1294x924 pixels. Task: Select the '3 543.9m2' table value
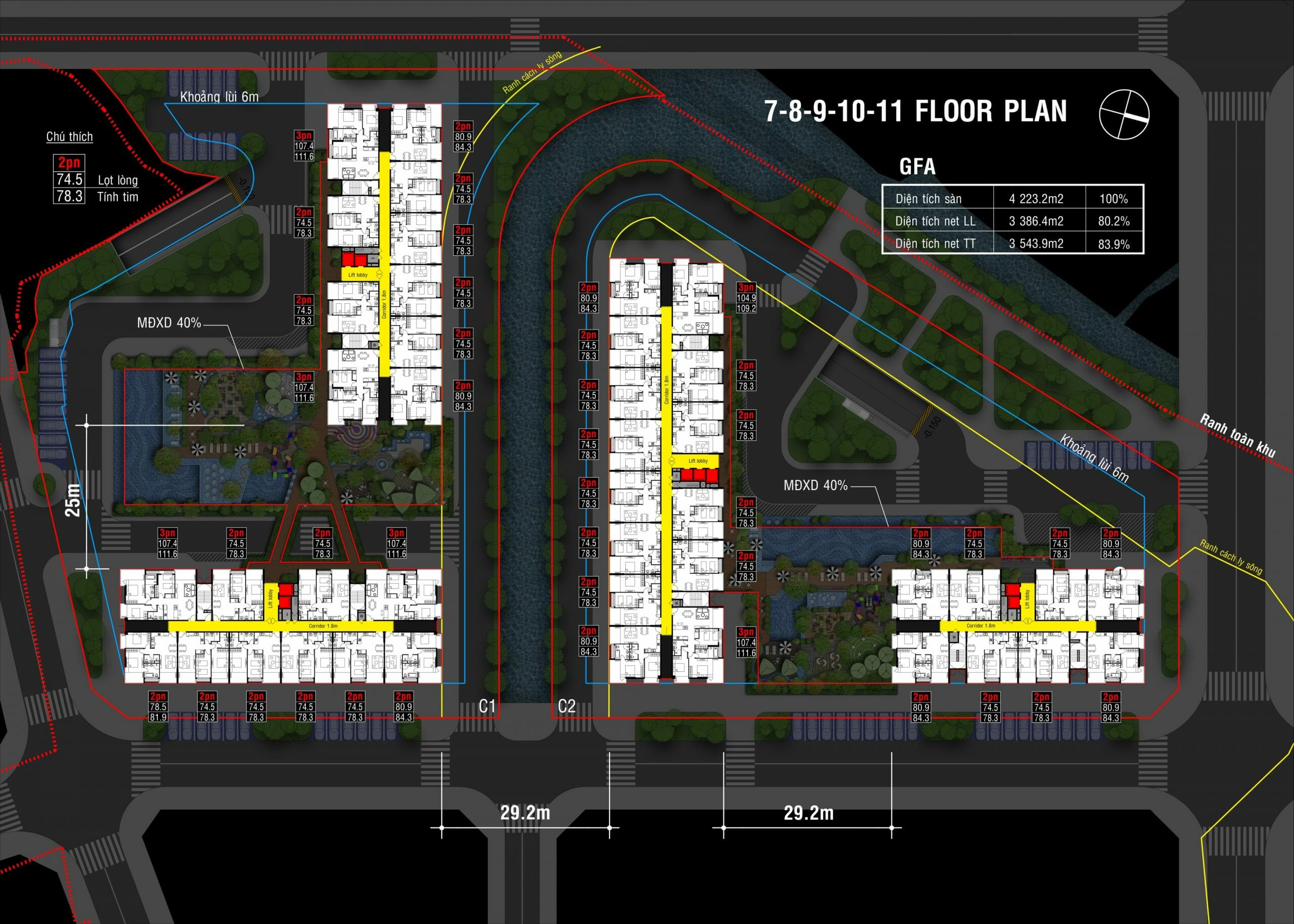tap(1036, 244)
